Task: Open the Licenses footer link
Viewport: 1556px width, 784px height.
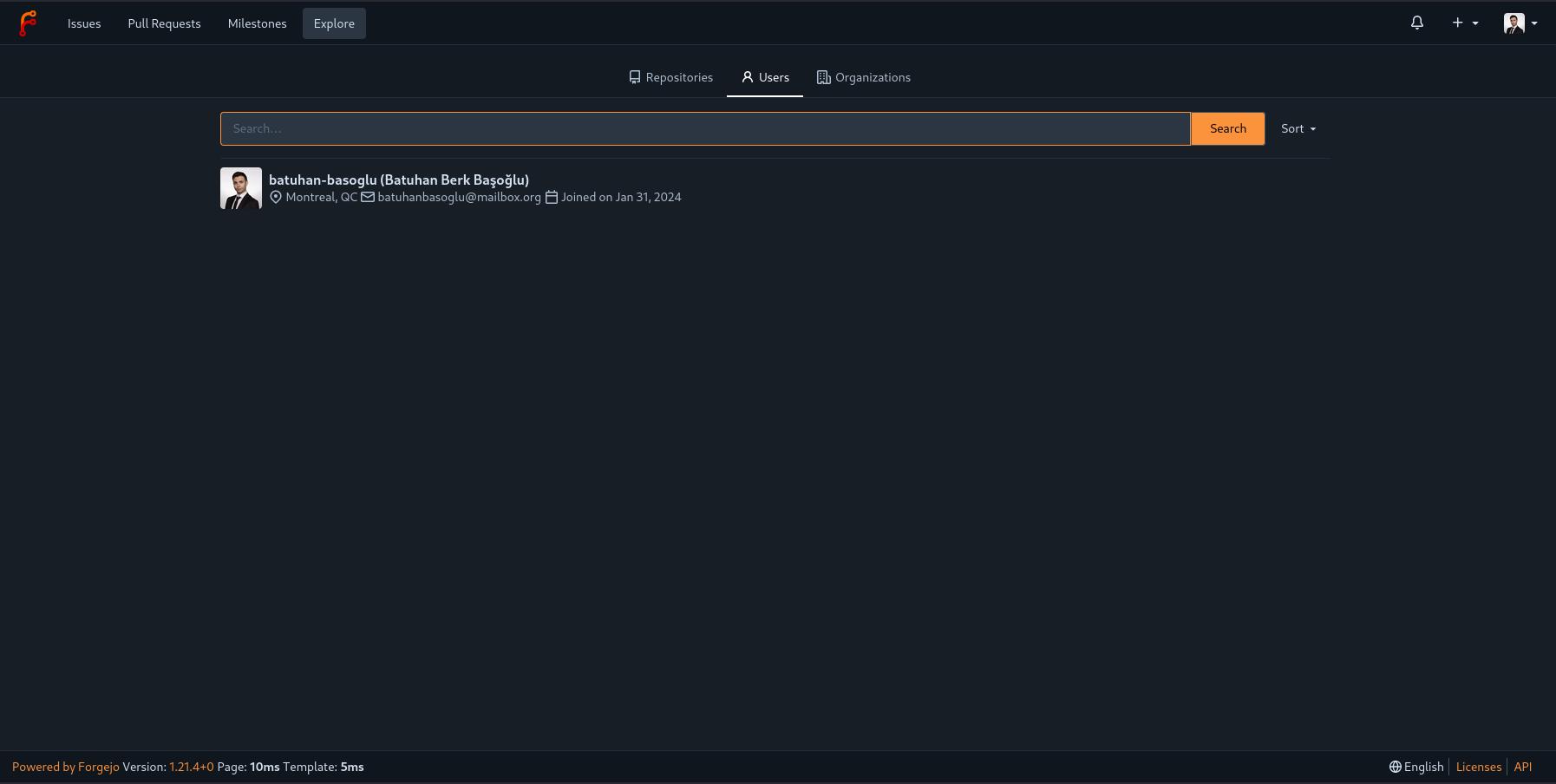Action: coord(1478,767)
